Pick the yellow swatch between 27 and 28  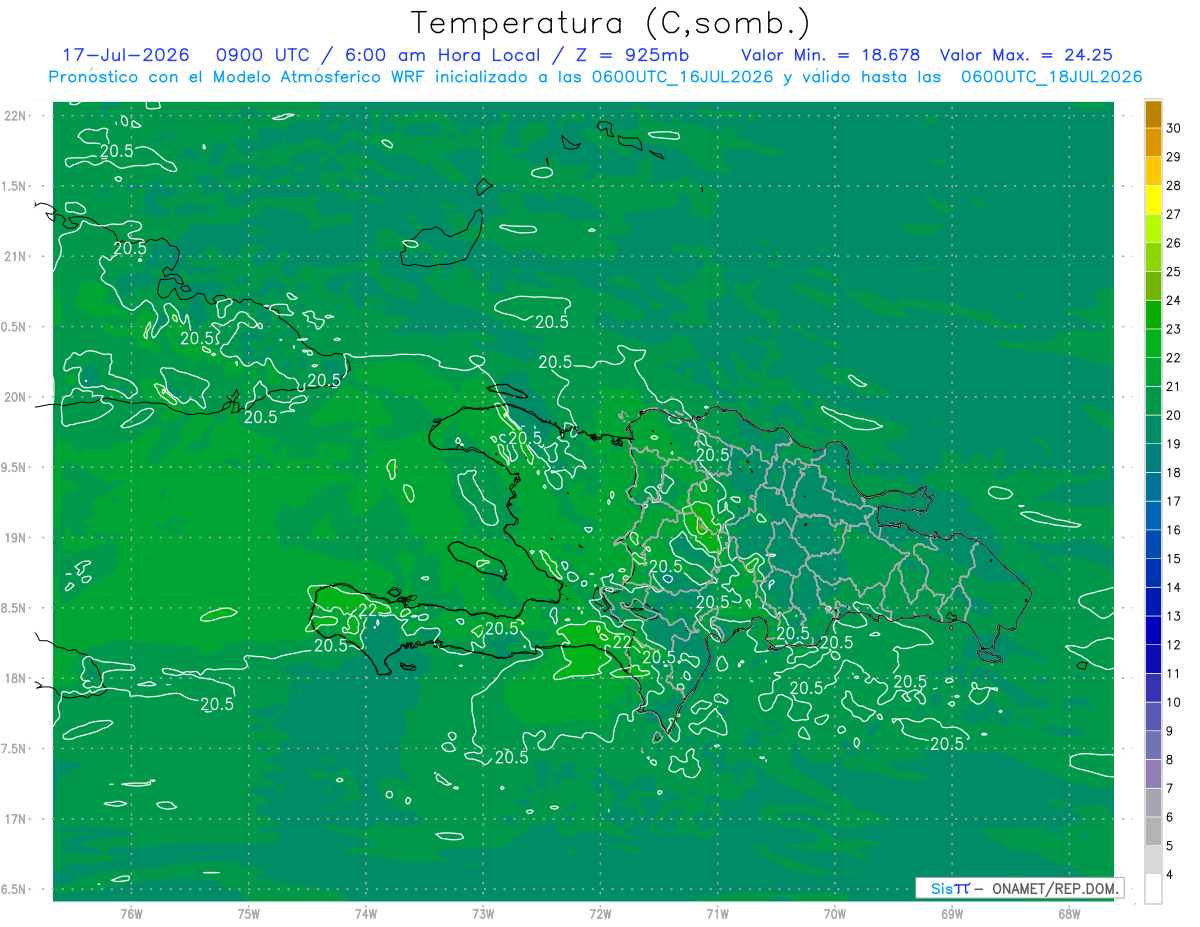[1153, 200]
